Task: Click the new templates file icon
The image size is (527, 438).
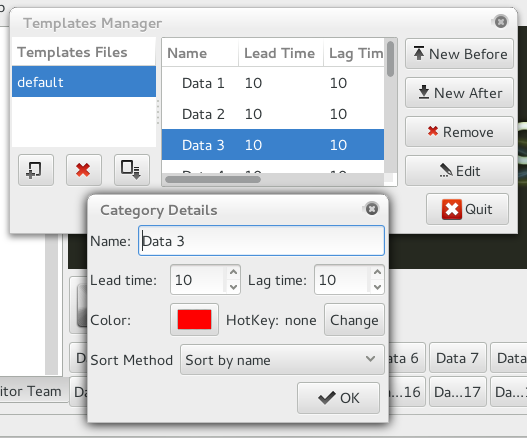Action: tap(36, 170)
